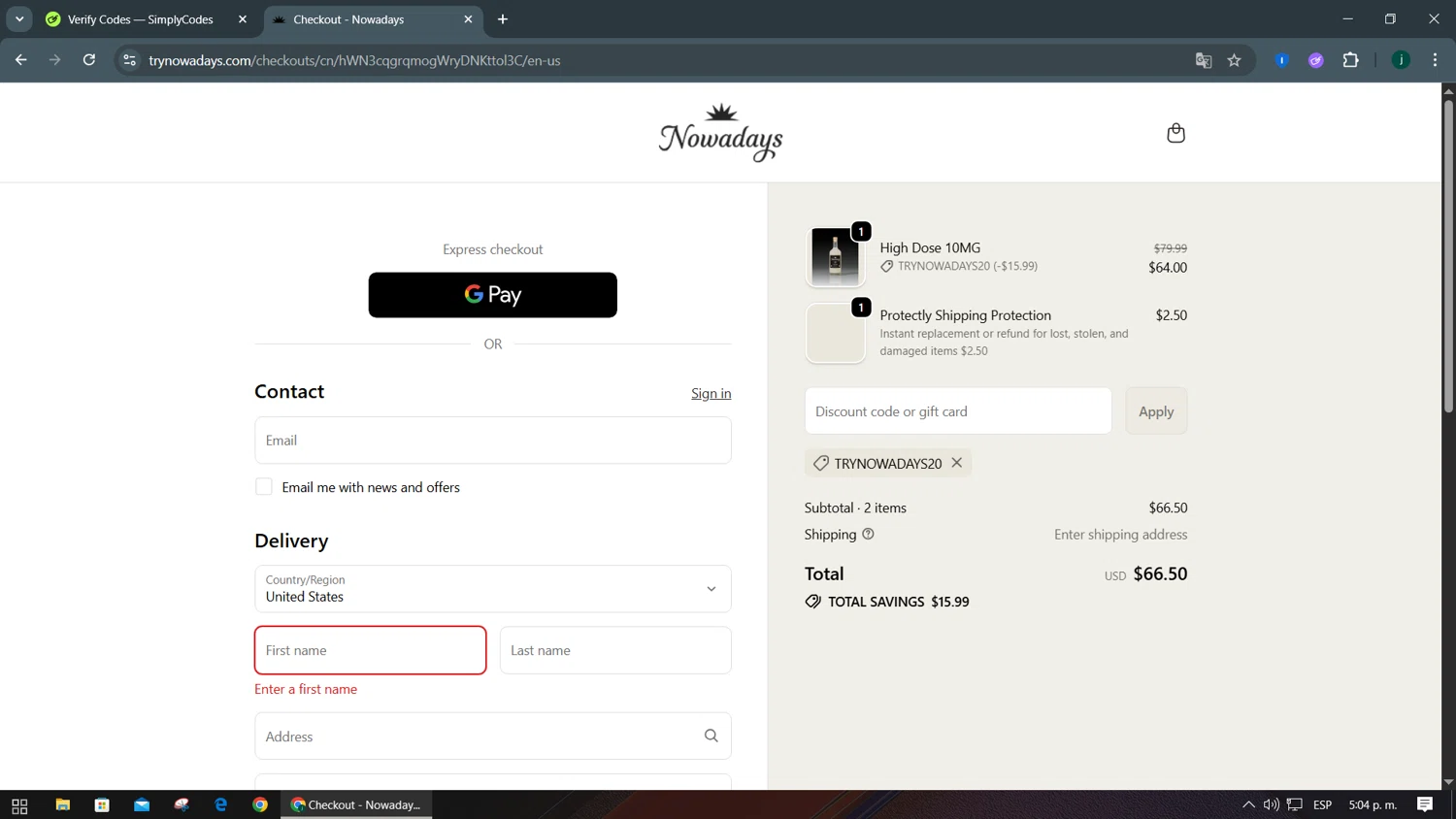1456x819 pixels.
Task: Show hidden system tray icons
Action: 1248,804
